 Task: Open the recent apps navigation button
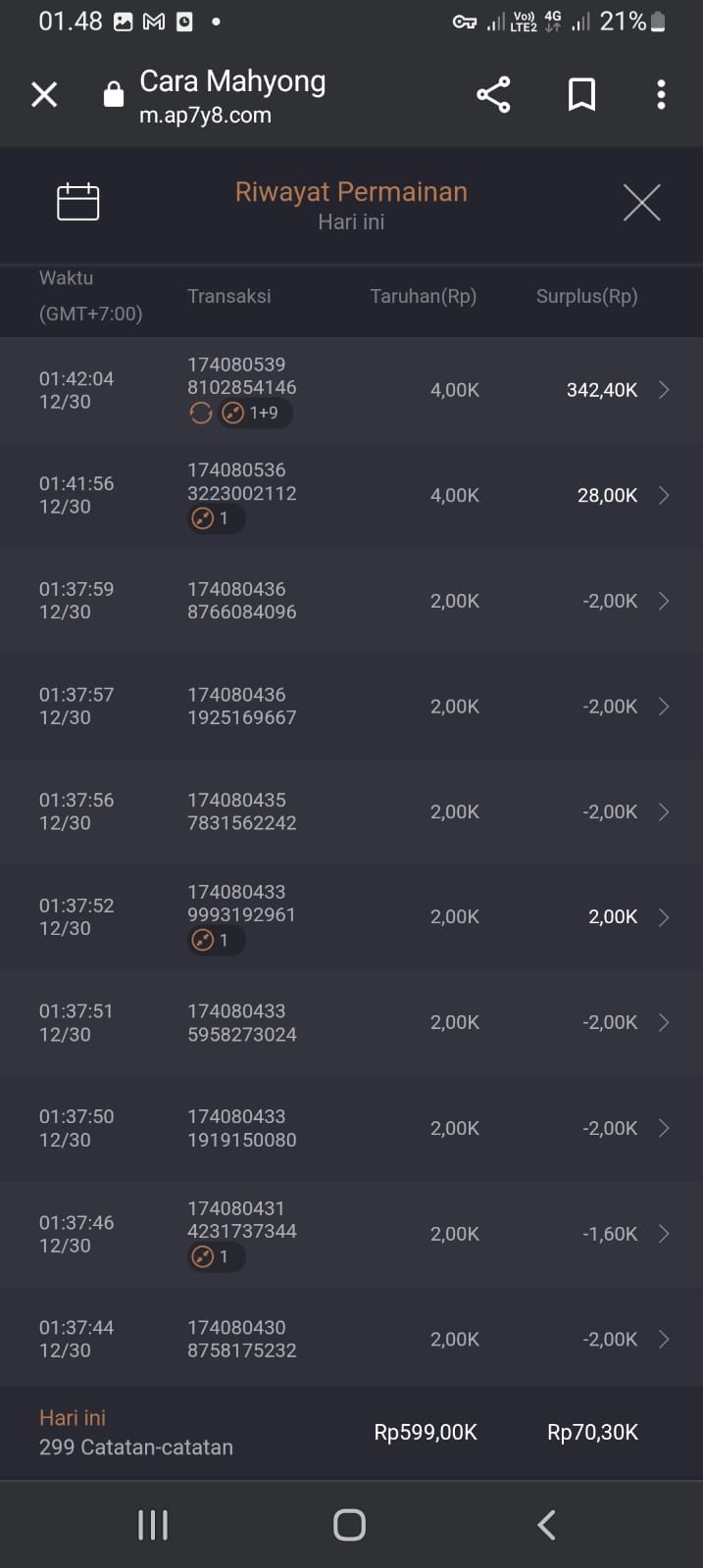point(153,1525)
